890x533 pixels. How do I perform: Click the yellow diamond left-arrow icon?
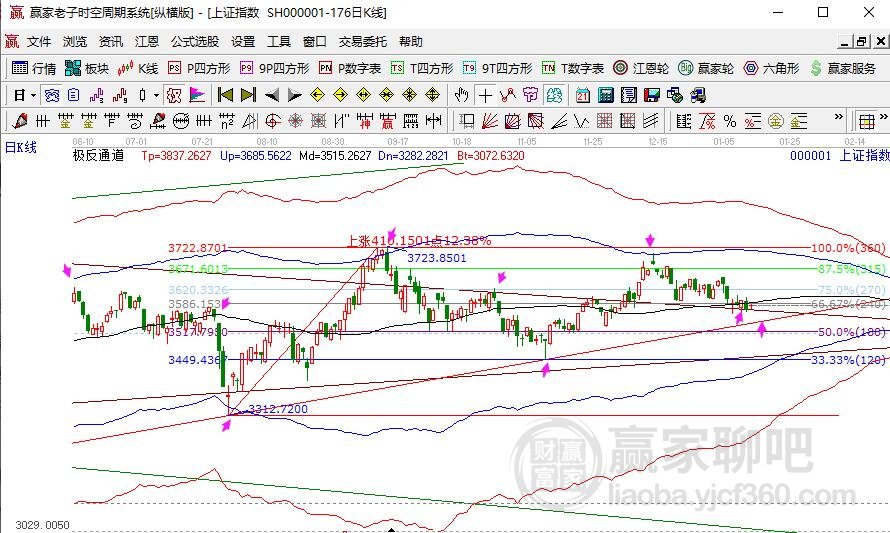point(317,95)
